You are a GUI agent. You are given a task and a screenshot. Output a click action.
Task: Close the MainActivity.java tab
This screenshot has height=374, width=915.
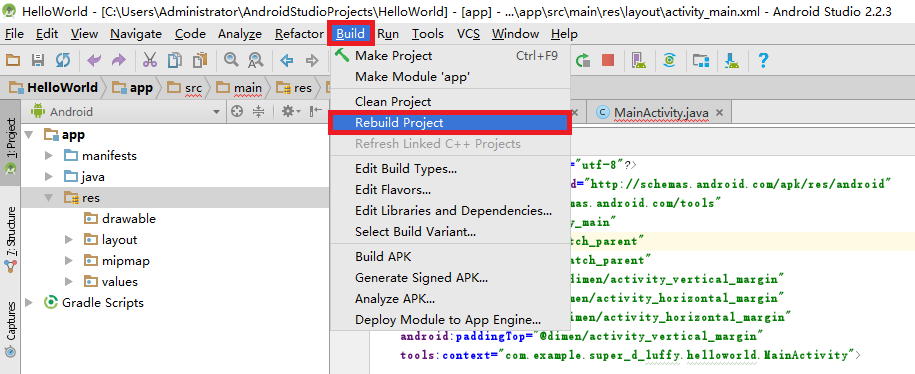(x=720, y=112)
